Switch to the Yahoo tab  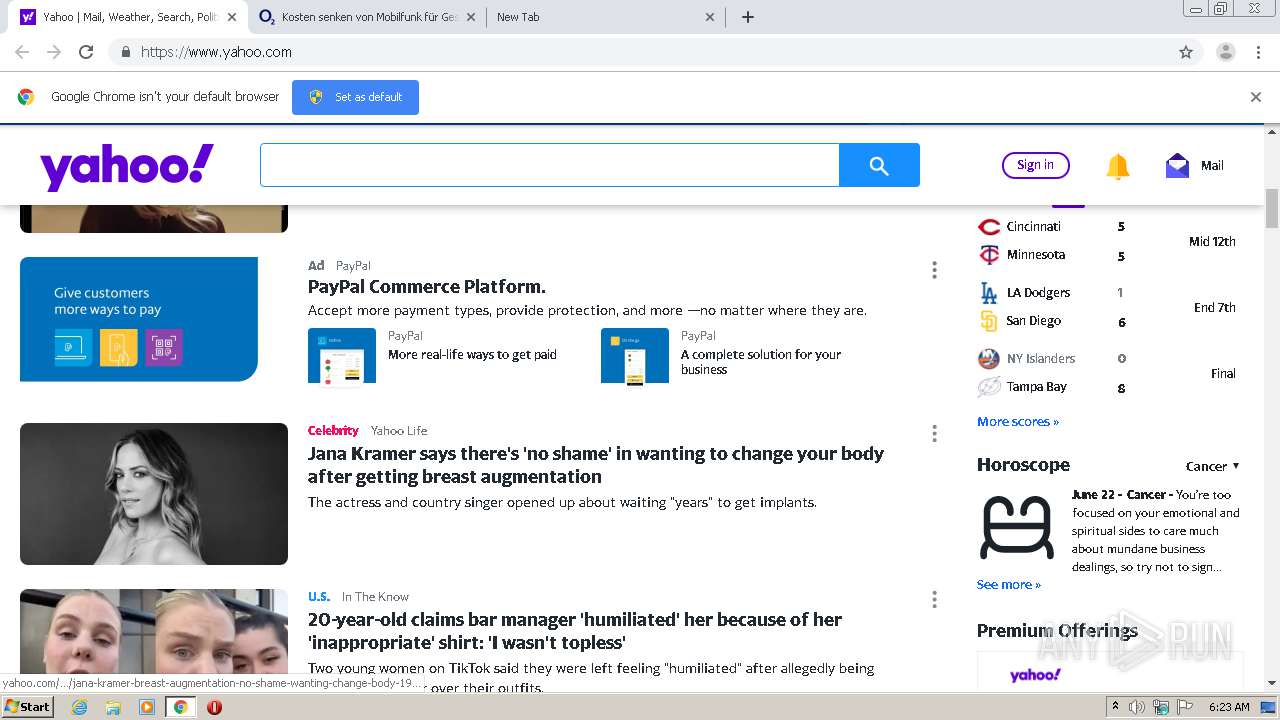tap(128, 17)
